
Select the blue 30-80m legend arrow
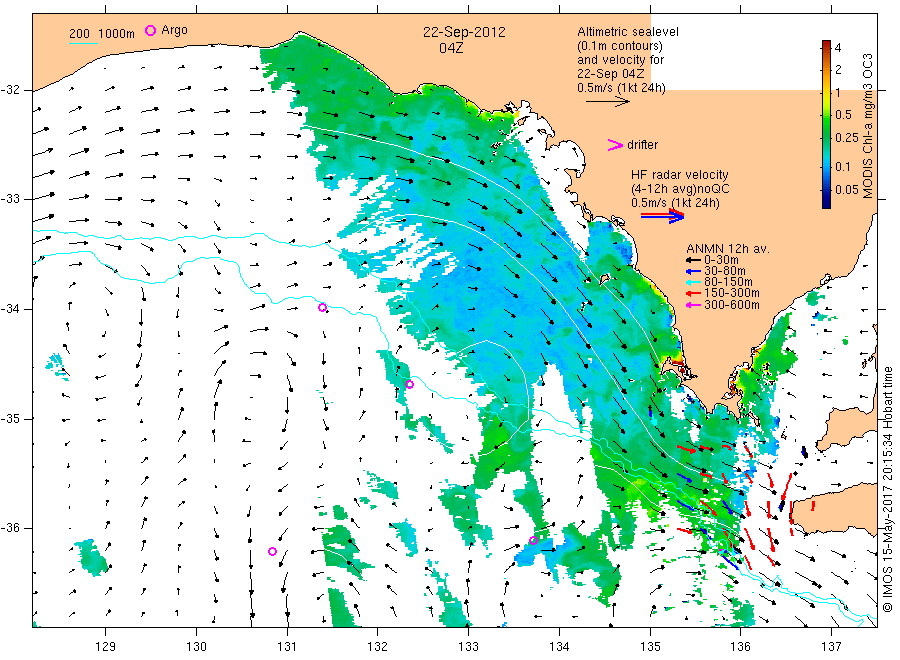[x=693, y=271]
